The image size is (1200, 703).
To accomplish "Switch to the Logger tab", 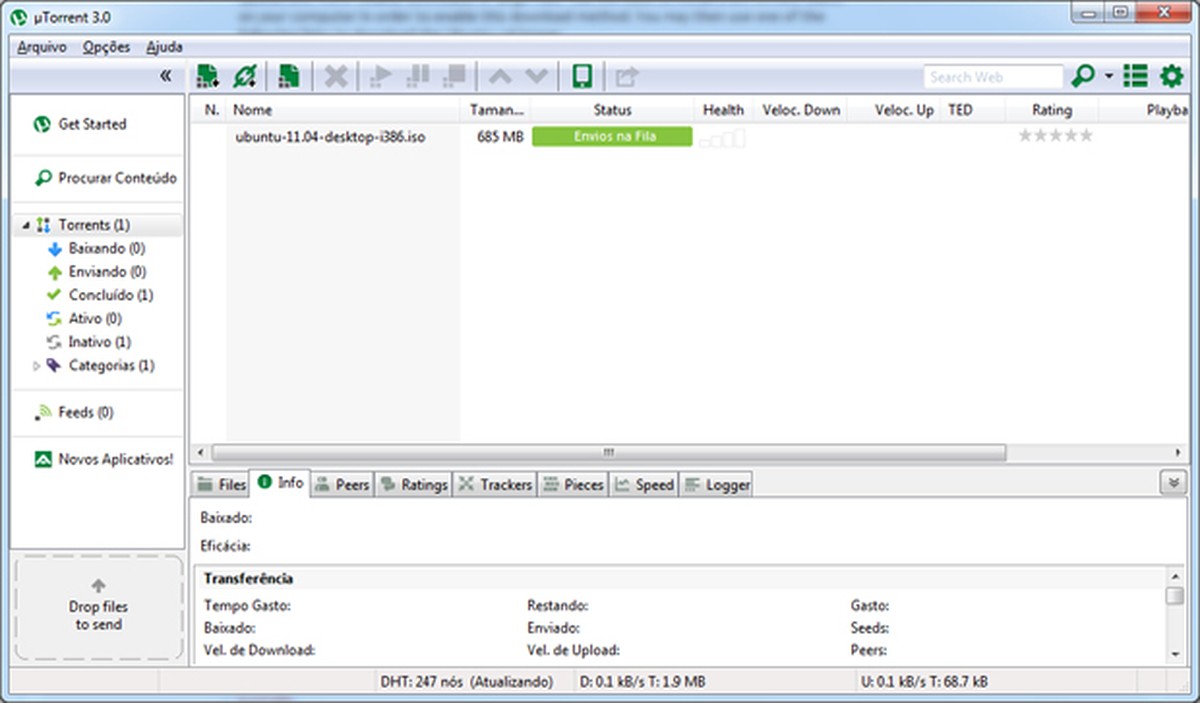I will [716, 485].
